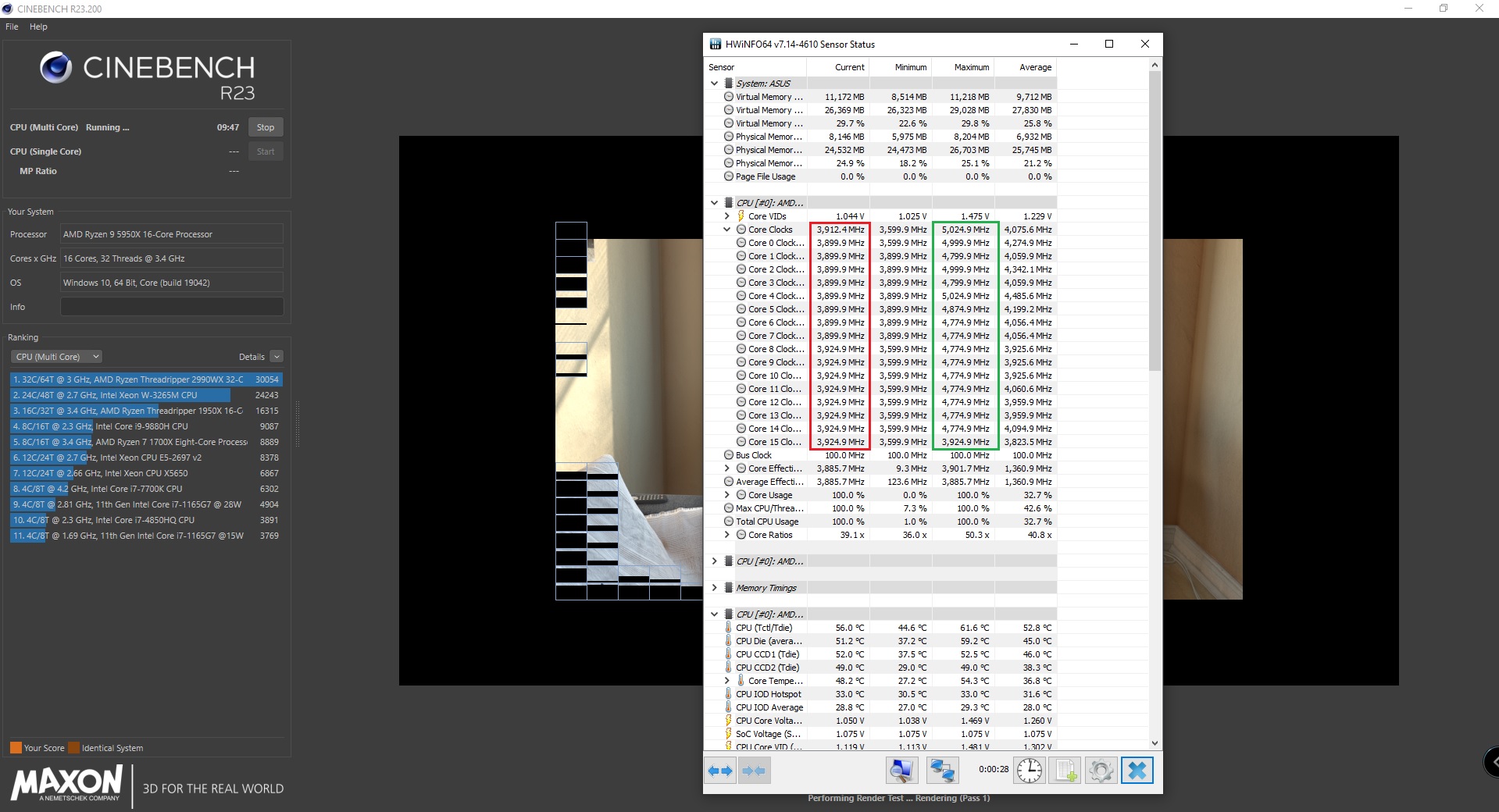Click the Core Temperatures thermometer icon
This screenshot has width=1499, height=812.
point(741,681)
